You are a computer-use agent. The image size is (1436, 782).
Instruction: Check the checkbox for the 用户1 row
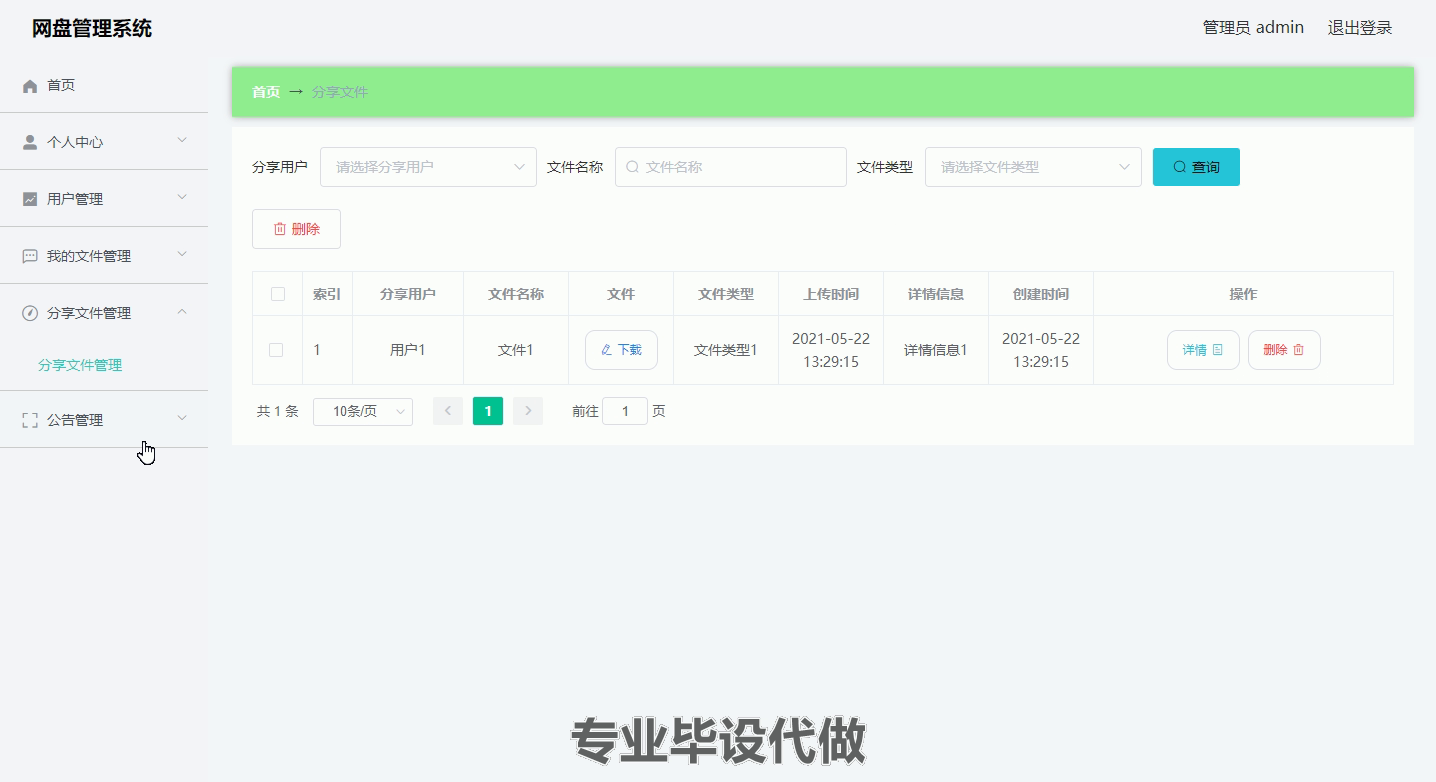pyautogui.click(x=276, y=350)
